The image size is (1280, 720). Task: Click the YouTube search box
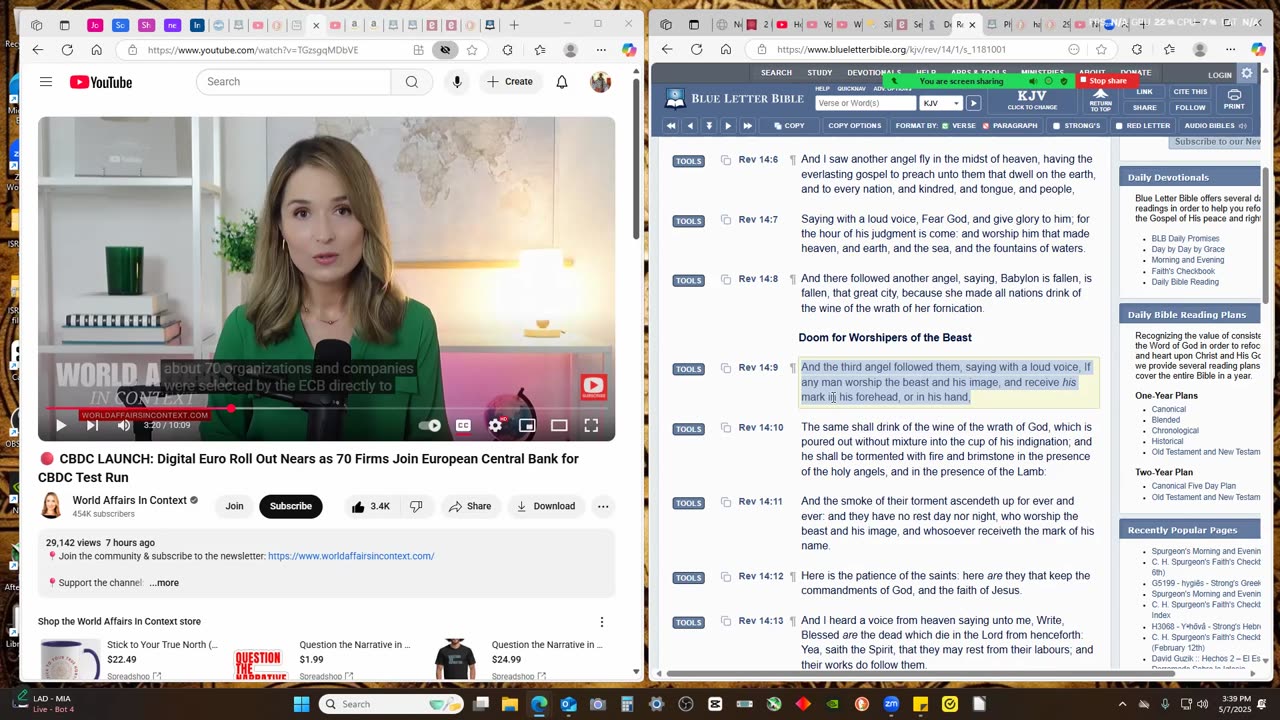(x=294, y=82)
